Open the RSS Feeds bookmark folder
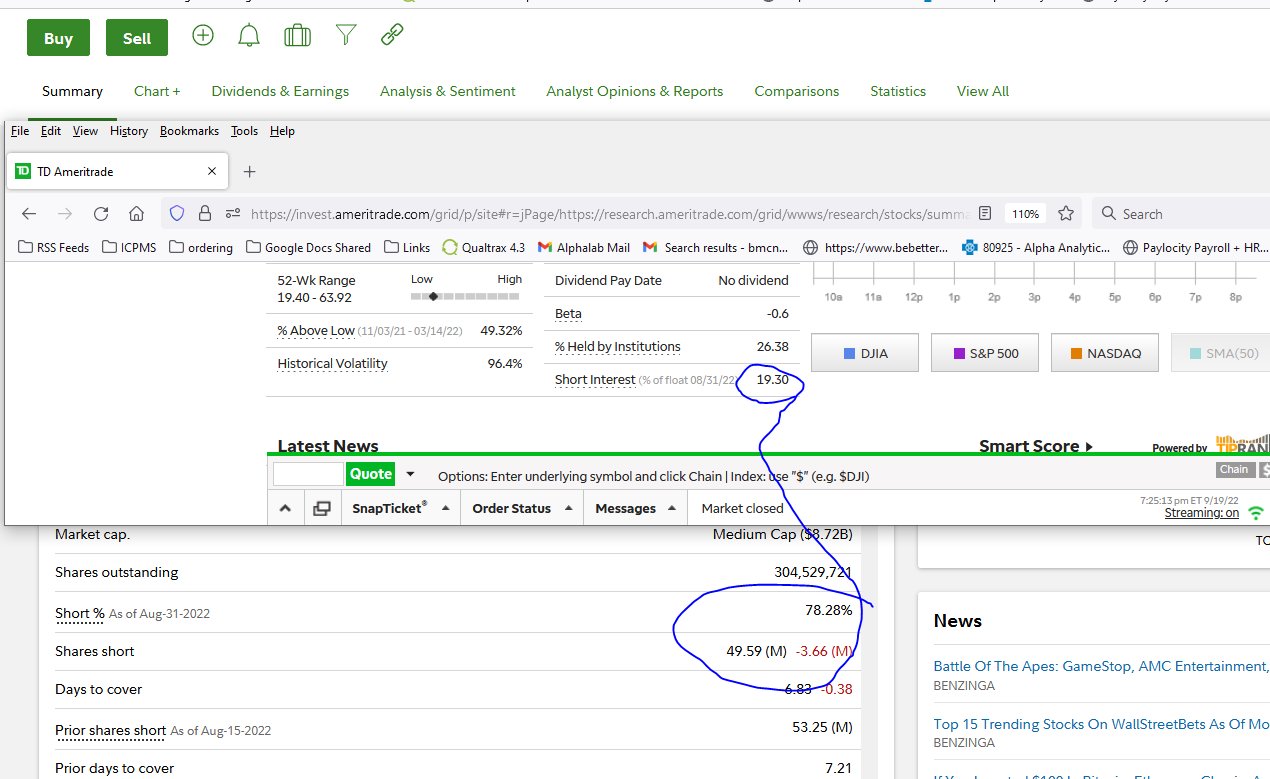1270x779 pixels. tap(54, 247)
